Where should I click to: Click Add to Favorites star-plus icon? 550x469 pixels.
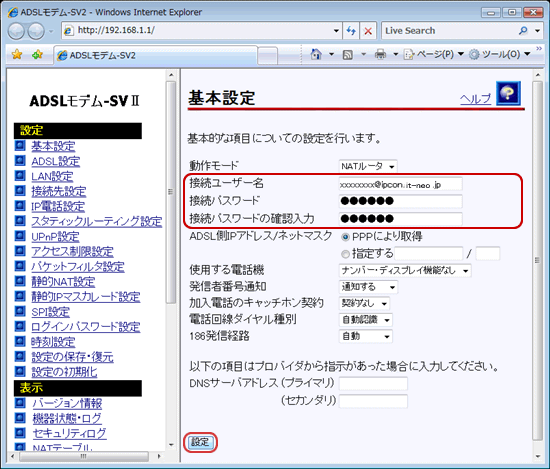point(37,54)
